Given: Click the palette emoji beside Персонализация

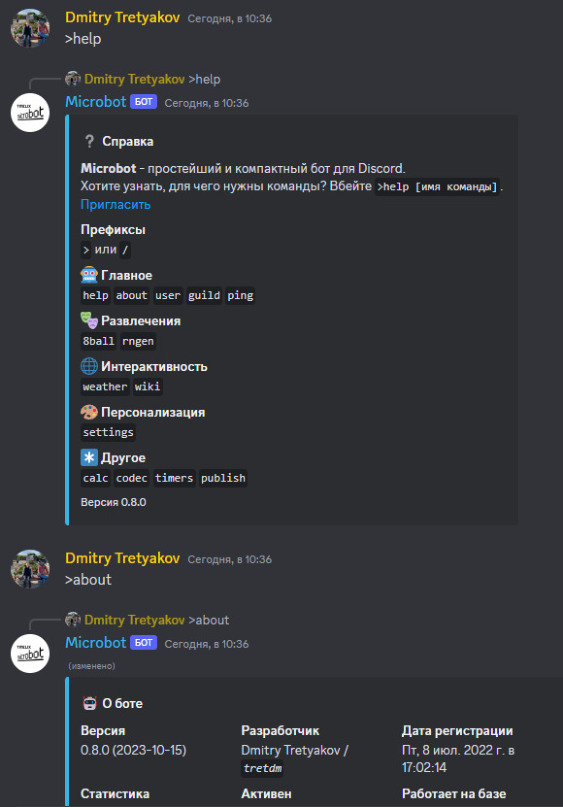Looking at the screenshot, I should tap(89, 412).
